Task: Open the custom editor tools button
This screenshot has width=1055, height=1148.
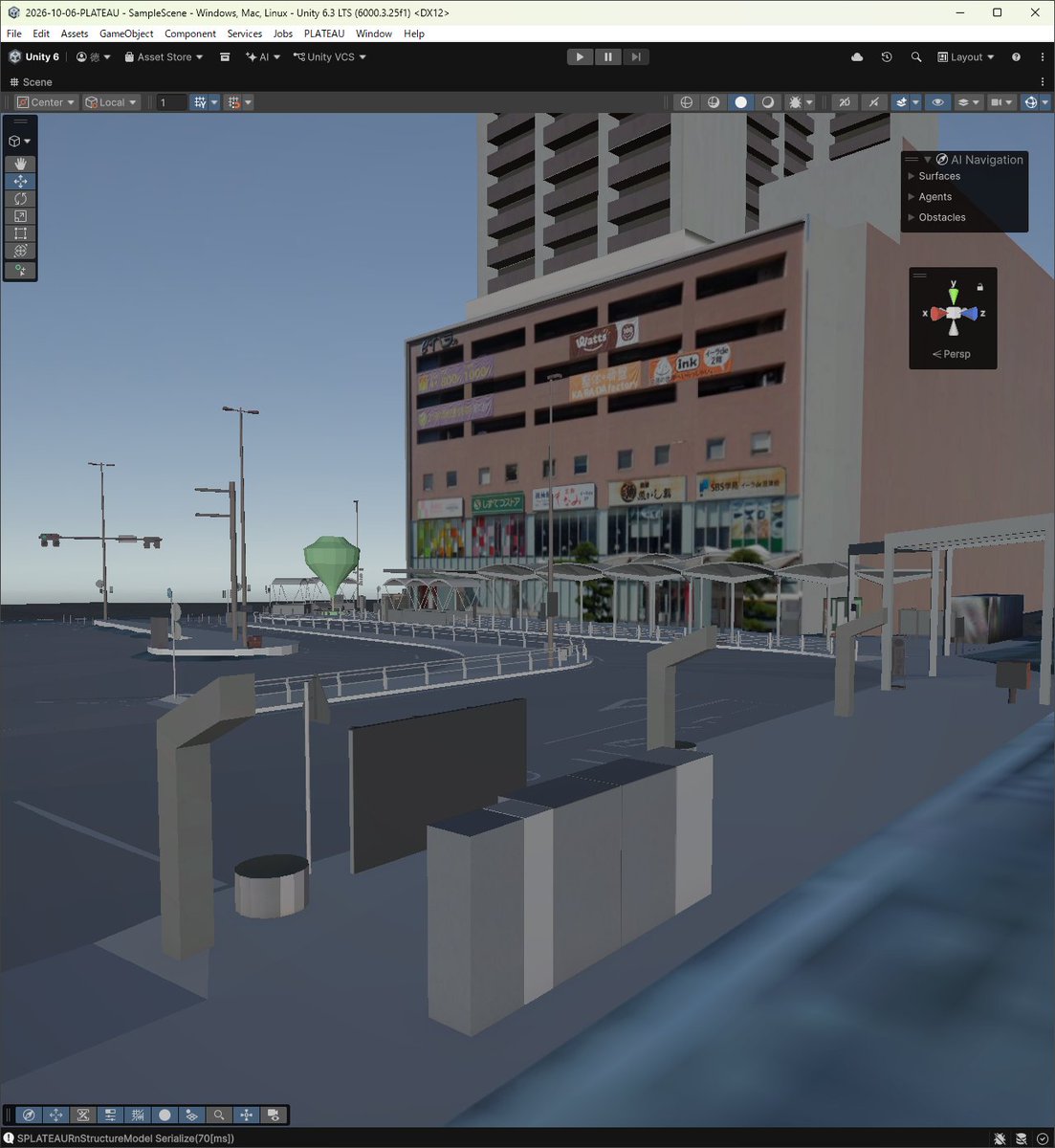Action: (20, 271)
